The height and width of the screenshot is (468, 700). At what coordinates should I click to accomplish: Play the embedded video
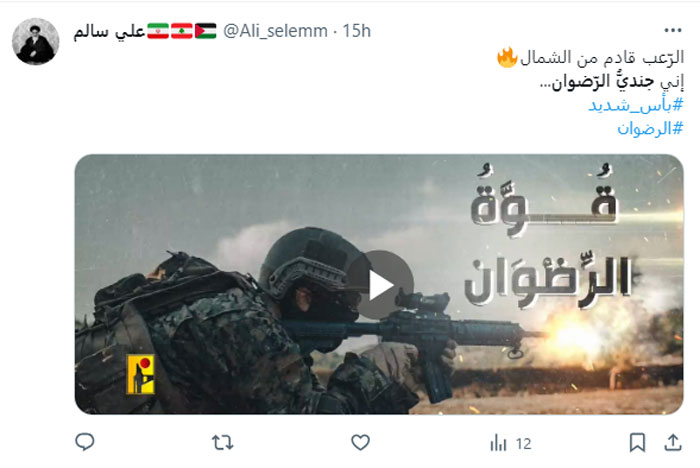pos(379,285)
